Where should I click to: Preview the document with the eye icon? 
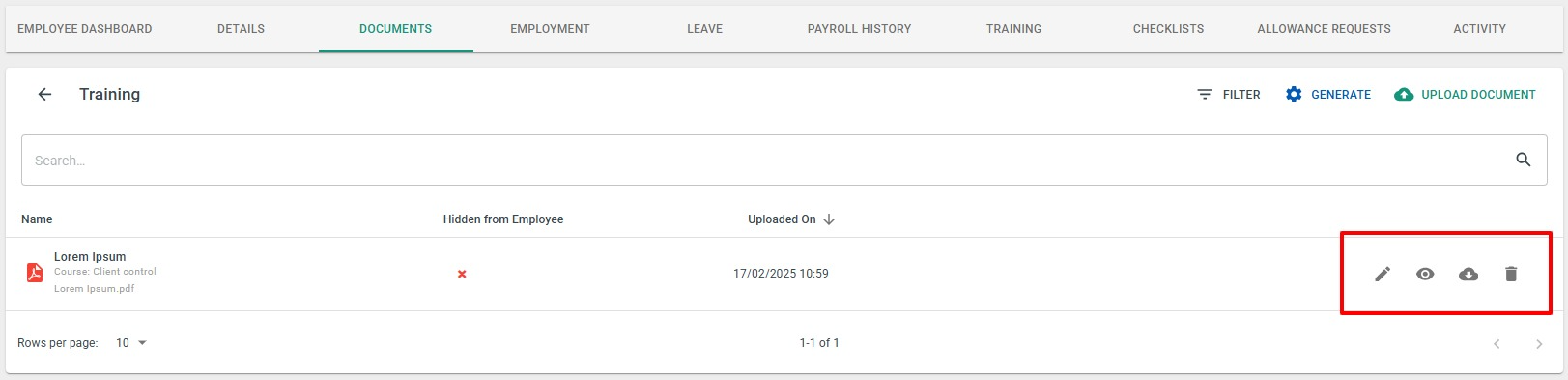(x=1425, y=274)
